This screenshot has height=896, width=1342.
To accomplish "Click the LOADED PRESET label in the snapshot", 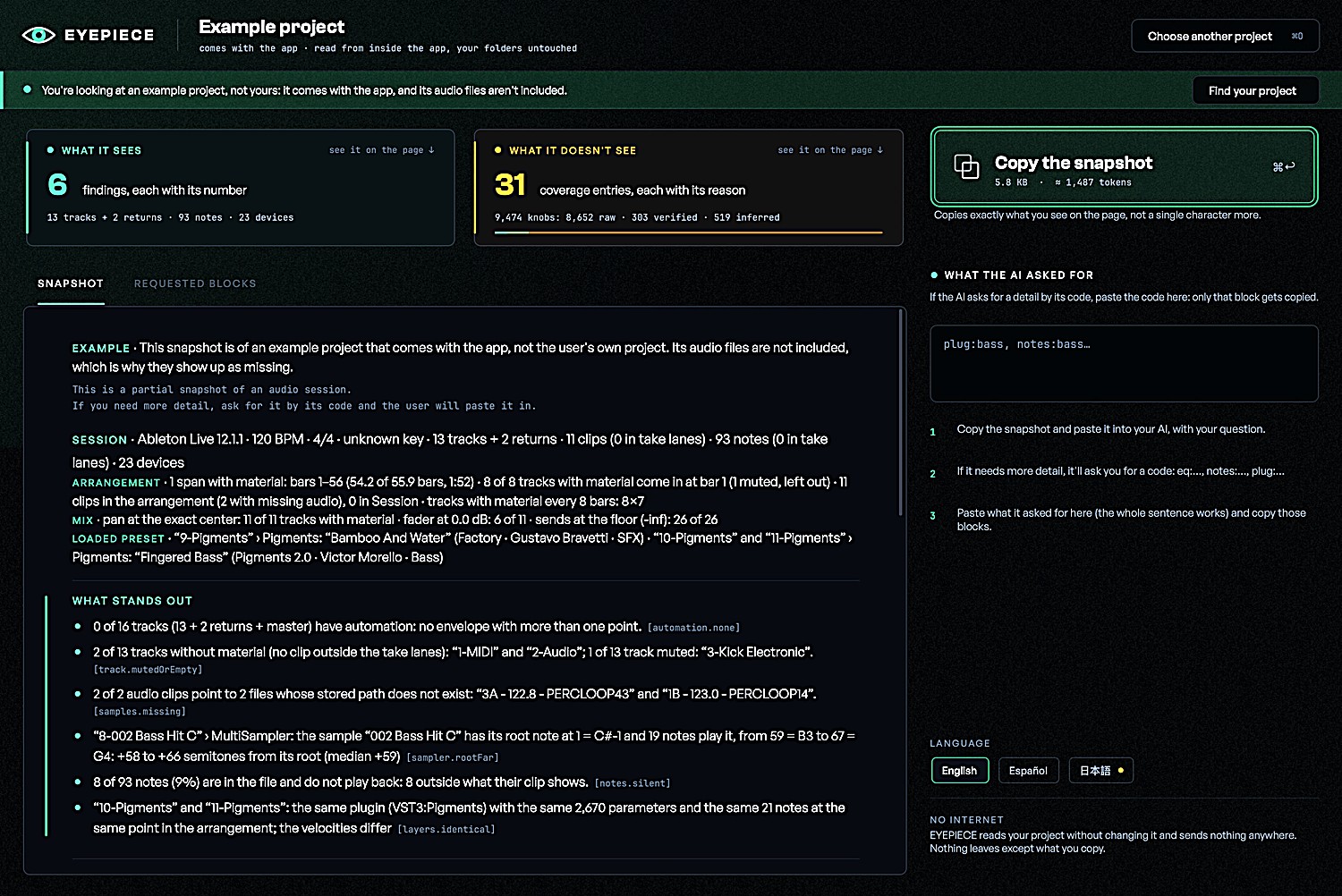I will [x=118, y=539].
